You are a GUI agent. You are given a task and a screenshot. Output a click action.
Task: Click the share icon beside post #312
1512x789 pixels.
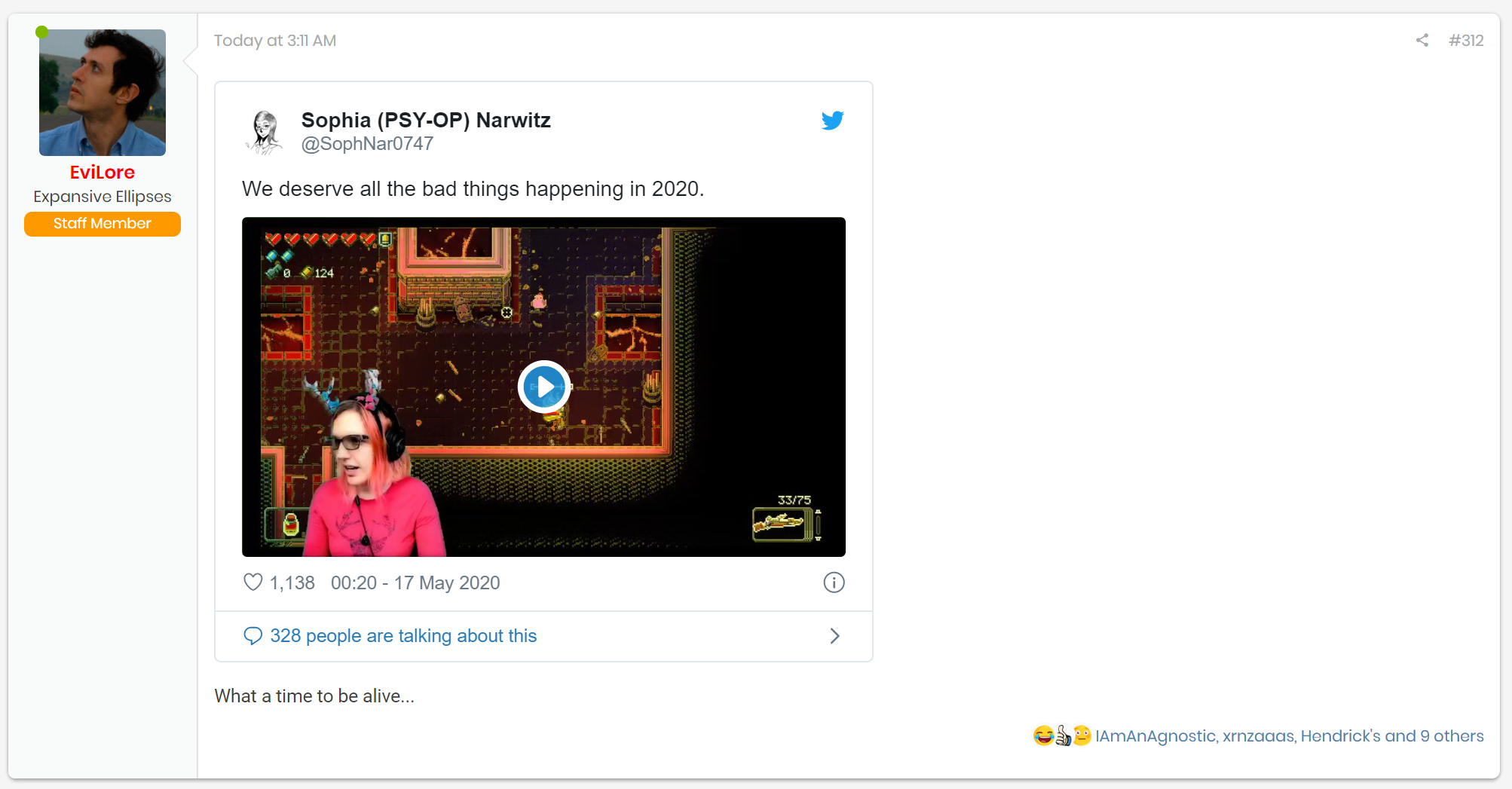pos(1422,40)
